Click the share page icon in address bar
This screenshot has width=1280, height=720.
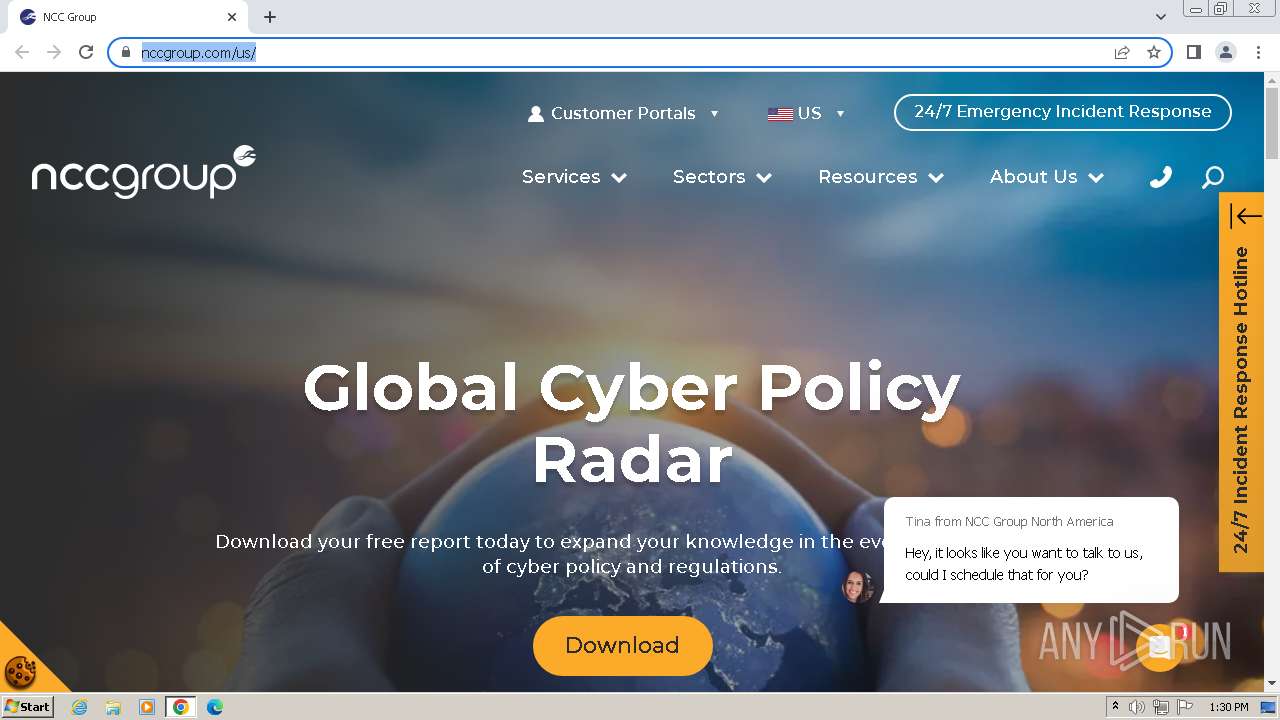(x=1122, y=52)
